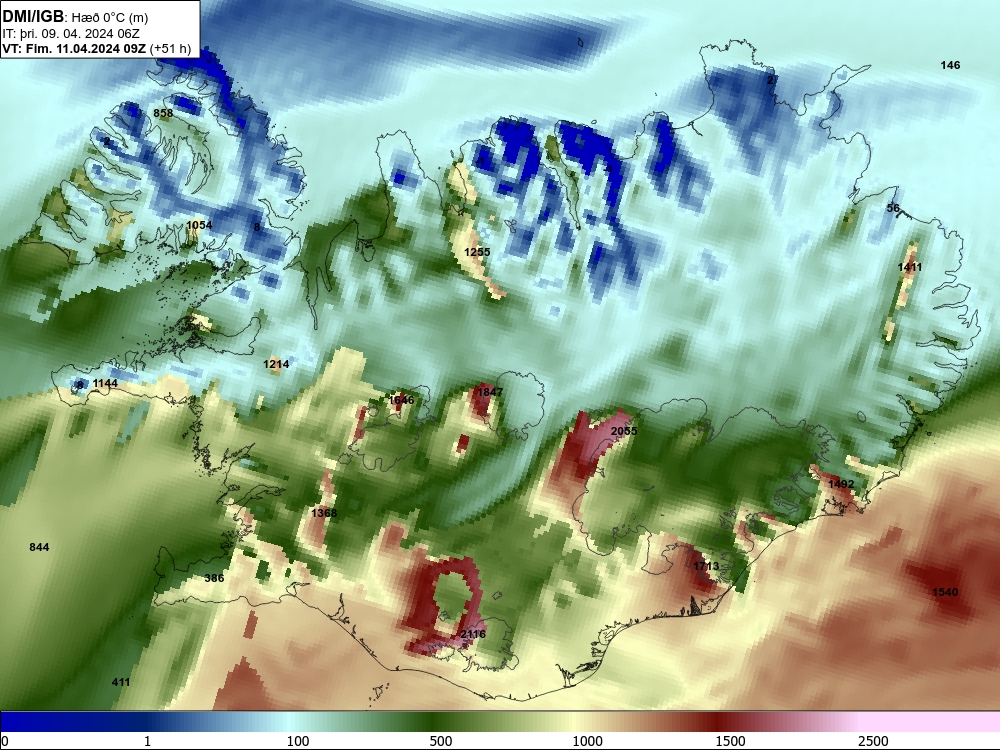1000x750 pixels.
Task: Click the DMI/IGB title text
Action: click(x=33, y=17)
